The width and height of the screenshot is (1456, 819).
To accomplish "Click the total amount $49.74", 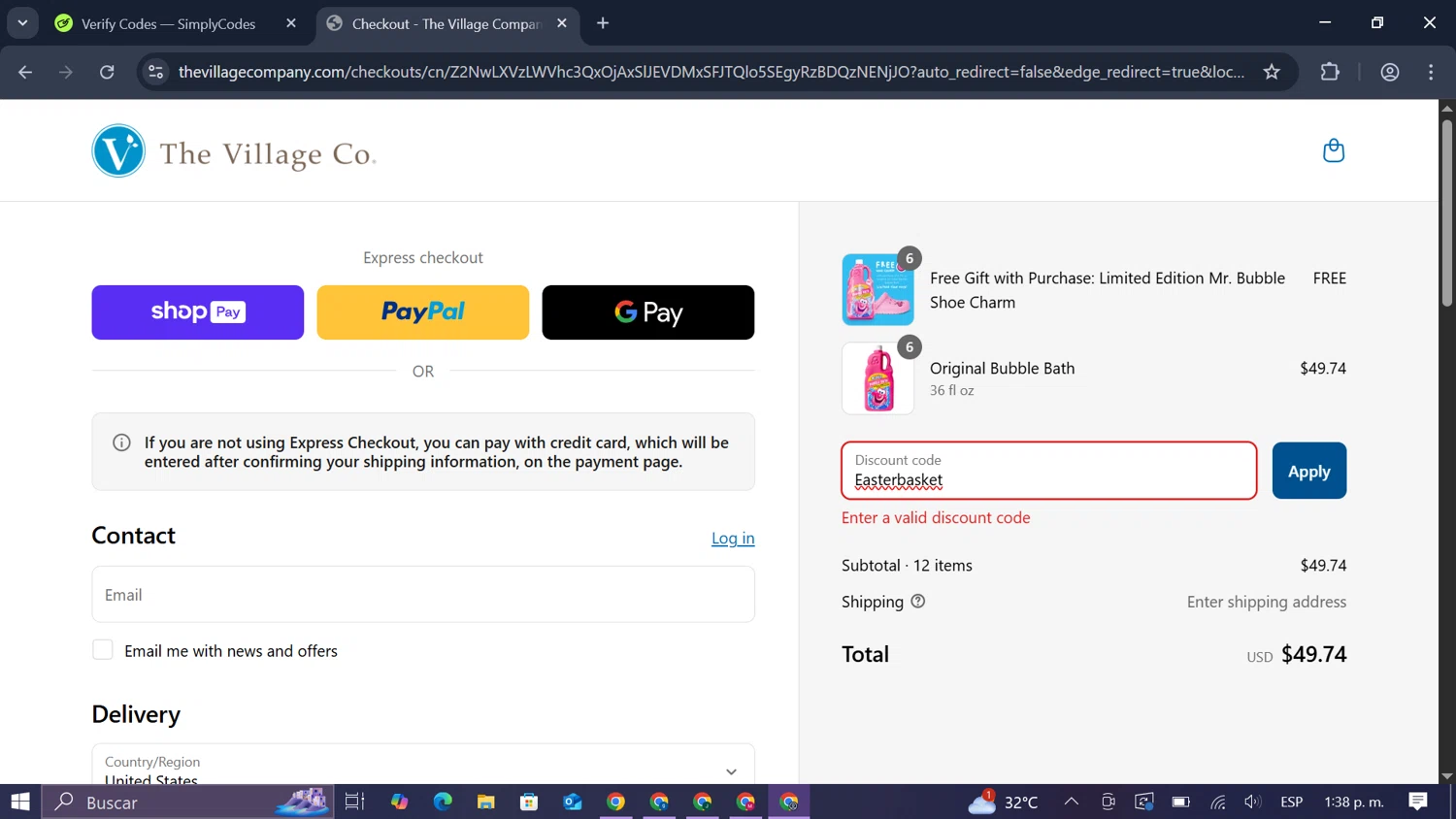I will point(1313,654).
